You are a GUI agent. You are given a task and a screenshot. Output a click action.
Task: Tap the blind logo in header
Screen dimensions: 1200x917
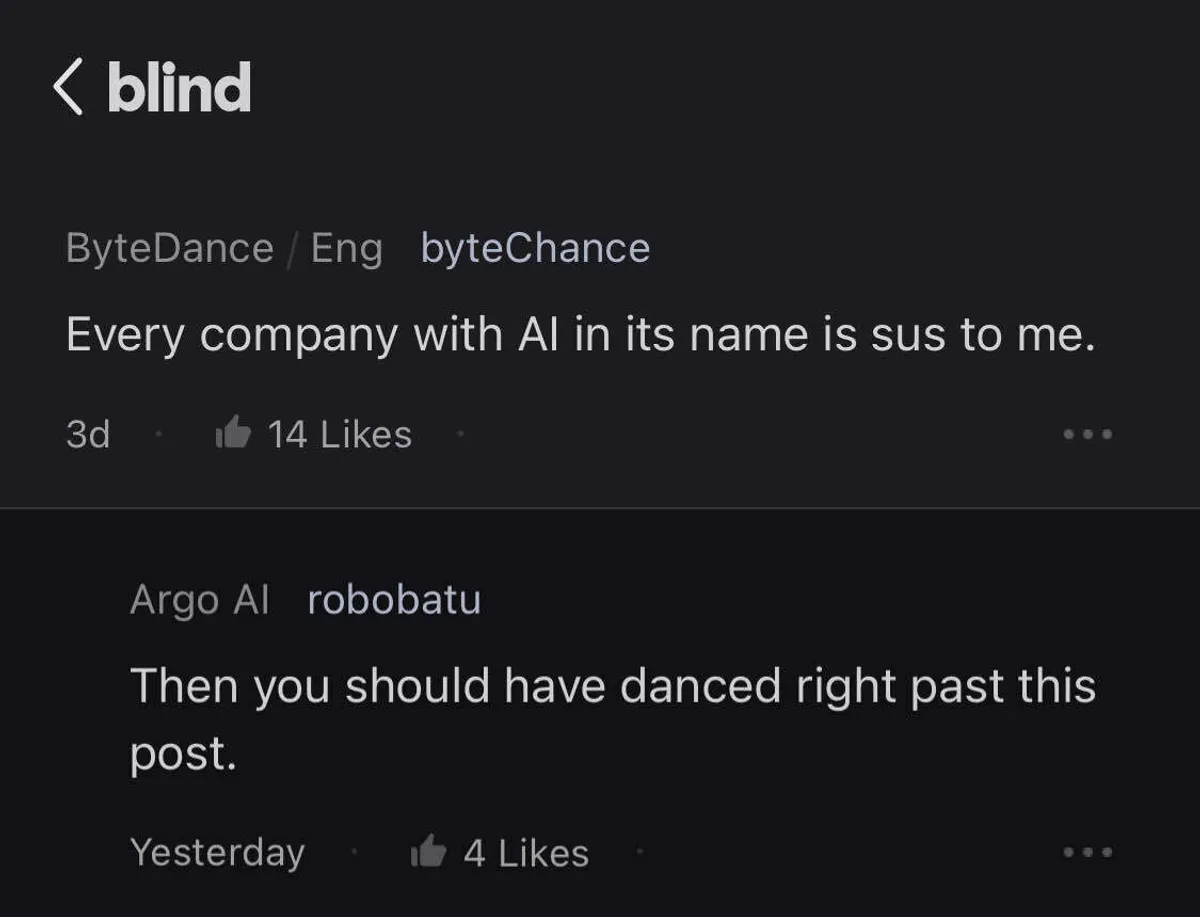[179, 87]
